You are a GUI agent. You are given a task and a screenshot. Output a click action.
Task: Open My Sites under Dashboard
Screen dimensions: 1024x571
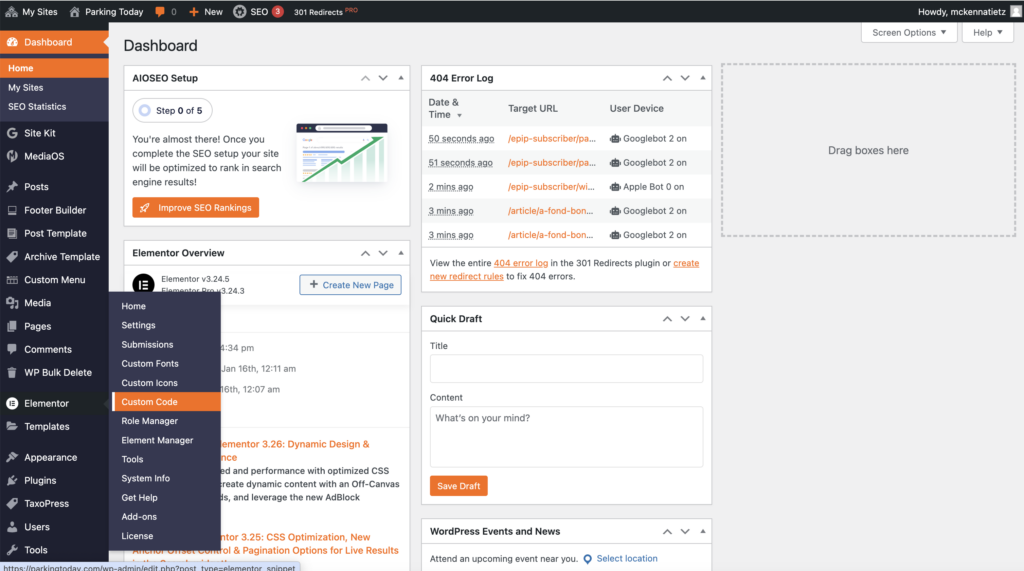pyautogui.click(x=25, y=88)
